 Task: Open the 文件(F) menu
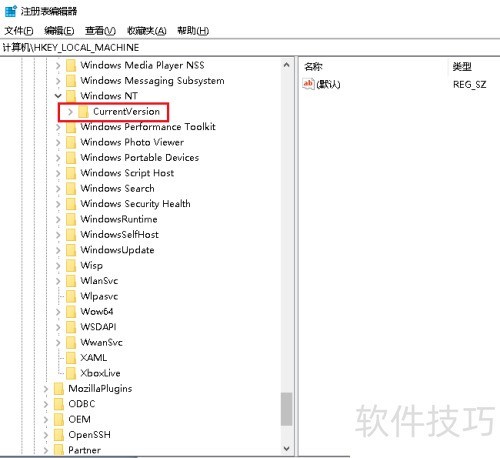click(19, 31)
